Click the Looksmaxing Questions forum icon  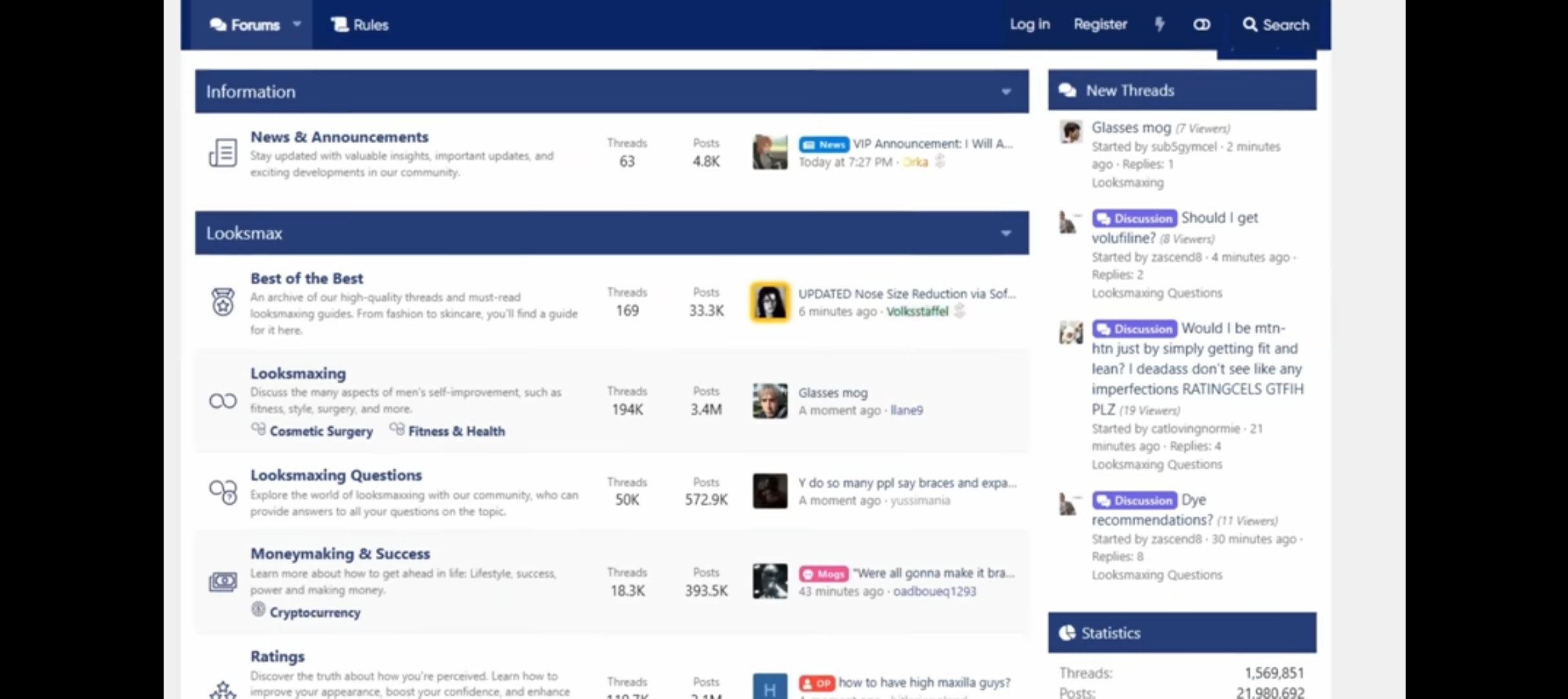(223, 492)
